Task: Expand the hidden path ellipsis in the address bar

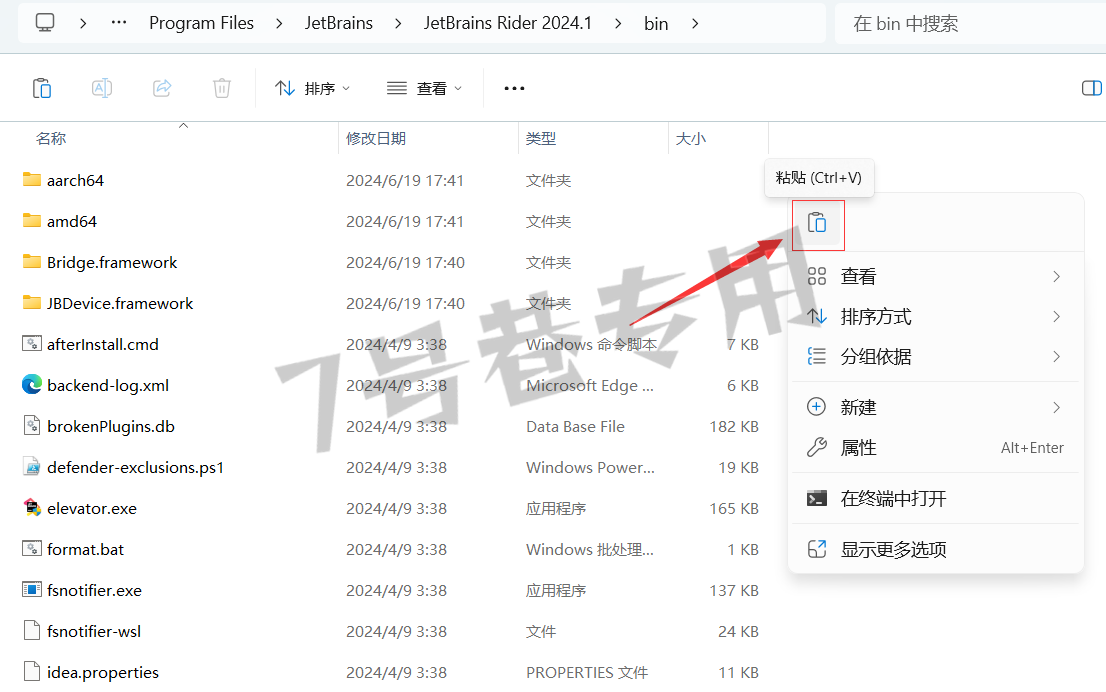Action: tap(119, 23)
